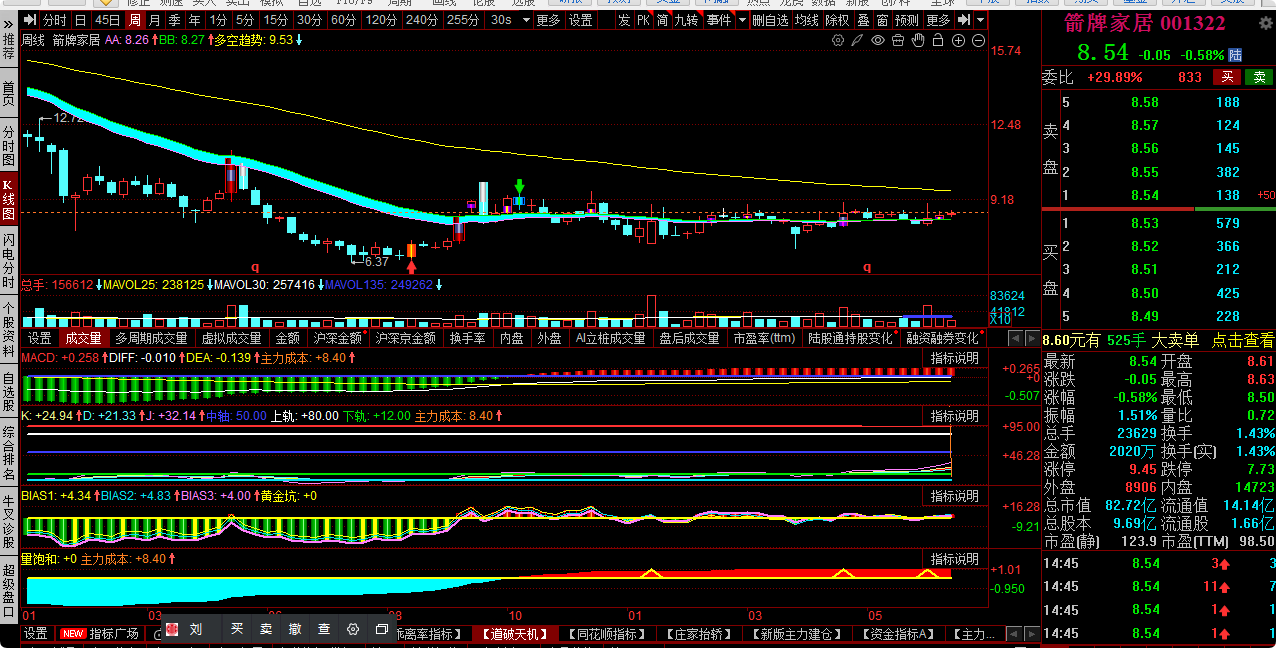
Task: Click 买 buy on floating toolbar
Action: click(x=238, y=629)
